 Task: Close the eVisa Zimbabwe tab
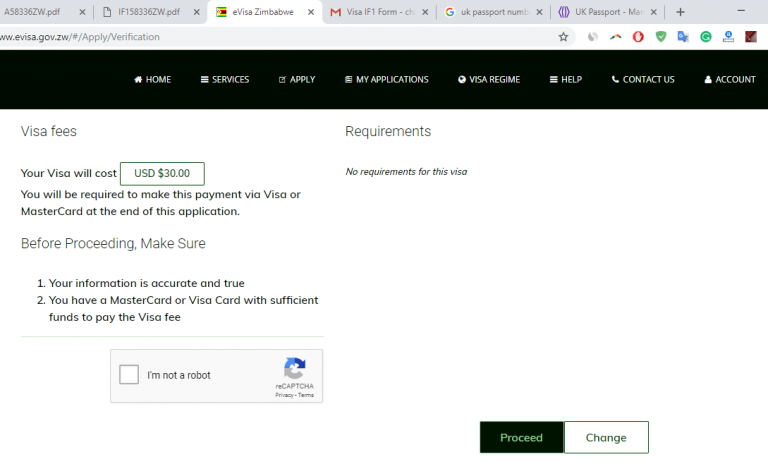click(x=311, y=12)
